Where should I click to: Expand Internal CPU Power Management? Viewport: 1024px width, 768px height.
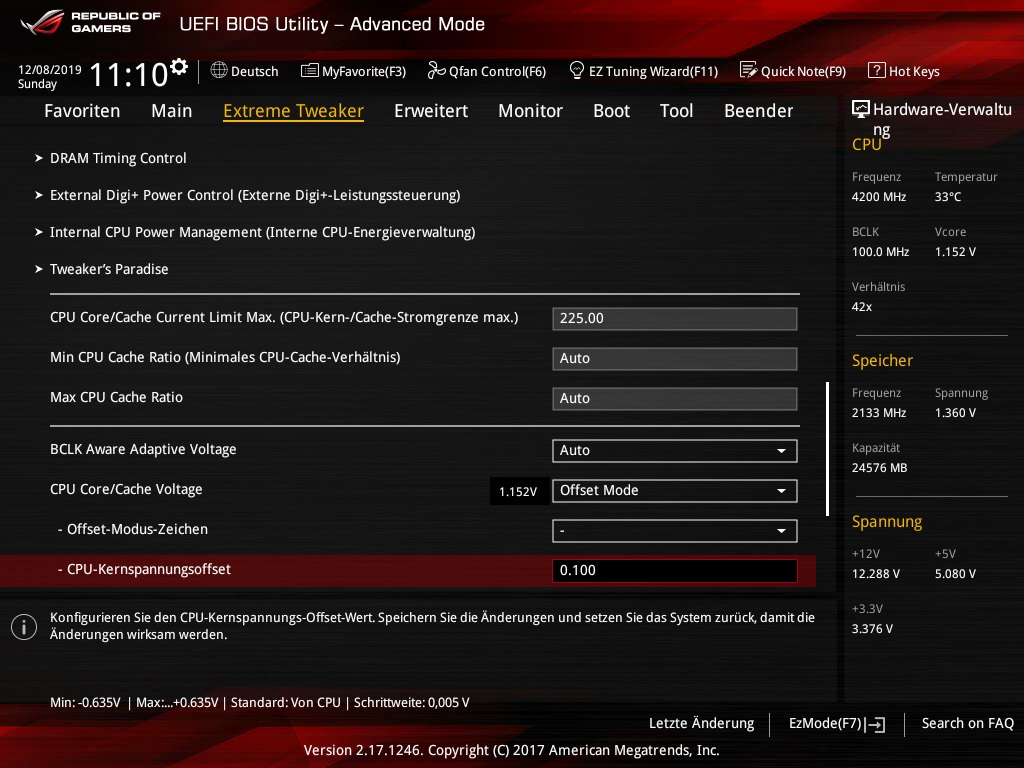[263, 232]
